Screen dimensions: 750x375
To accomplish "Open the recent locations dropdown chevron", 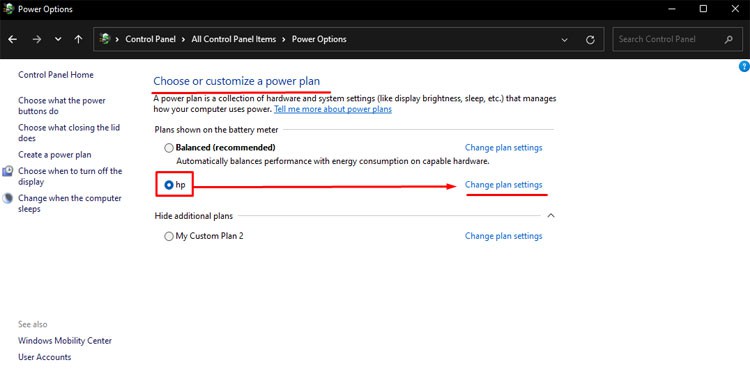I will point(58,40).
